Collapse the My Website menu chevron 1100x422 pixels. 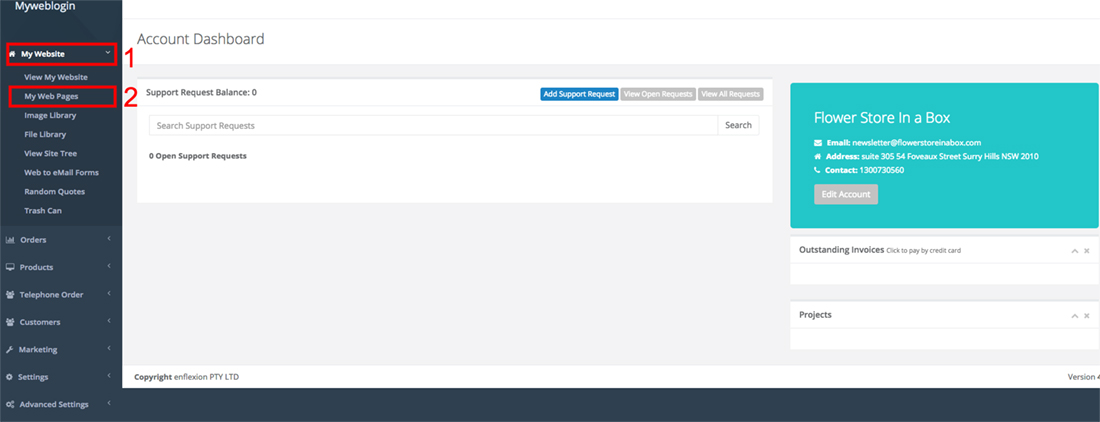[x=107, y=53]
